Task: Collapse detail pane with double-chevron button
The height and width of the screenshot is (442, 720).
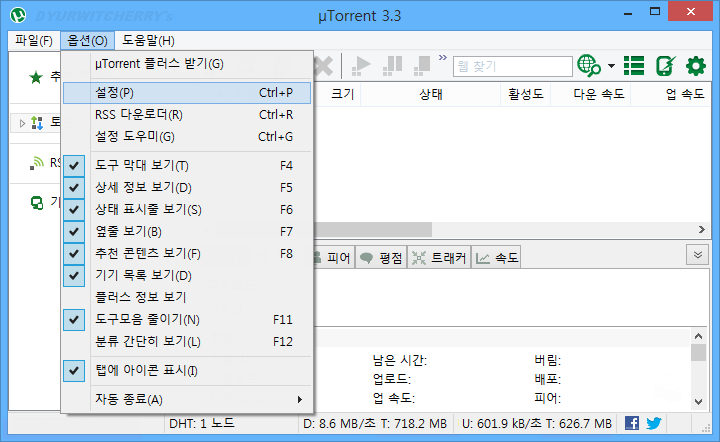Action: pos(698,255)
